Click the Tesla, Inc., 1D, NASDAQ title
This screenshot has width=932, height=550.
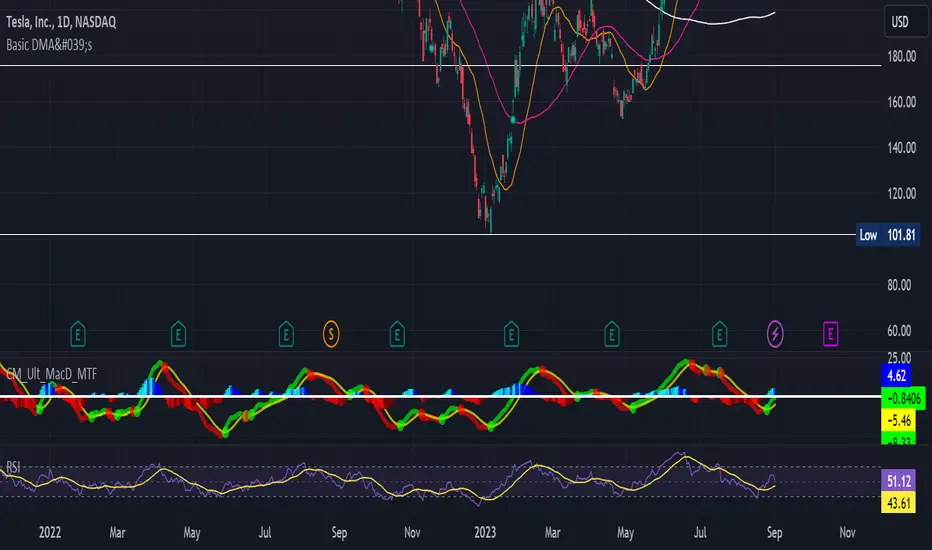(61, 23)
